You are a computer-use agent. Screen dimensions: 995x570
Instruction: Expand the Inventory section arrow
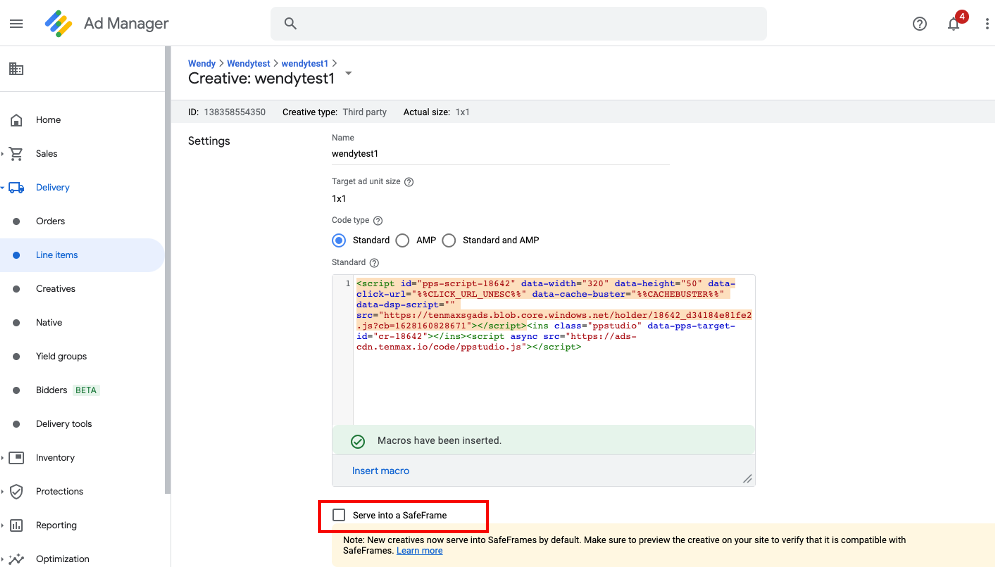pyautogui.click(x=3, y=458)
